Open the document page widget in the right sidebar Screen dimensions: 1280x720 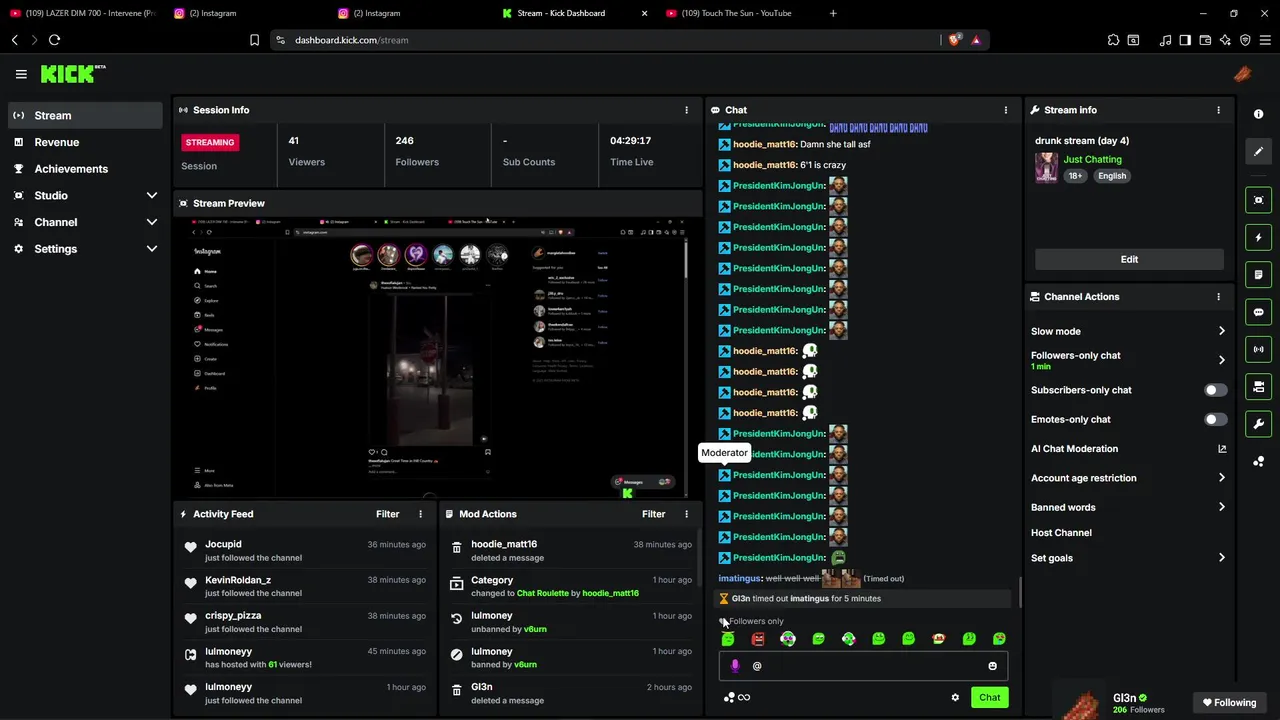[1259, 275]
